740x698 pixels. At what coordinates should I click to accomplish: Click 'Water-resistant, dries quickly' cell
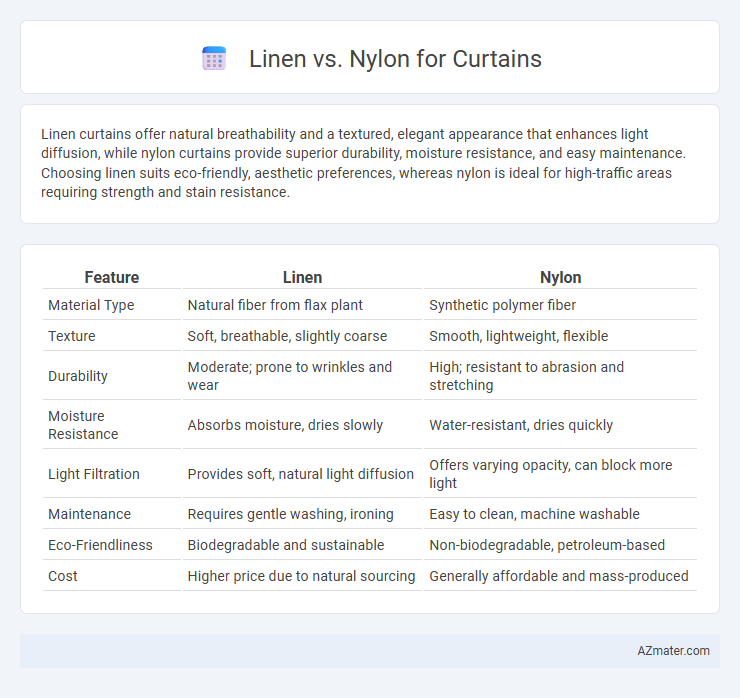point(521,425)
